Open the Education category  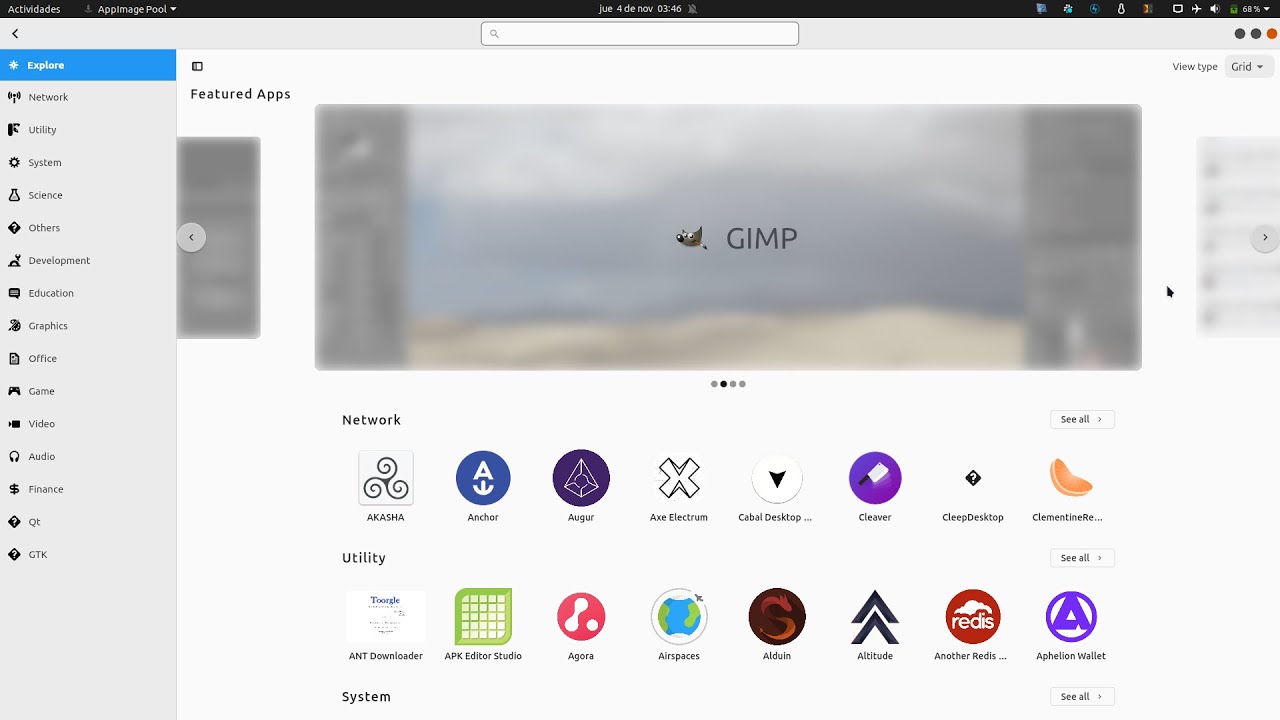point(88,293)
